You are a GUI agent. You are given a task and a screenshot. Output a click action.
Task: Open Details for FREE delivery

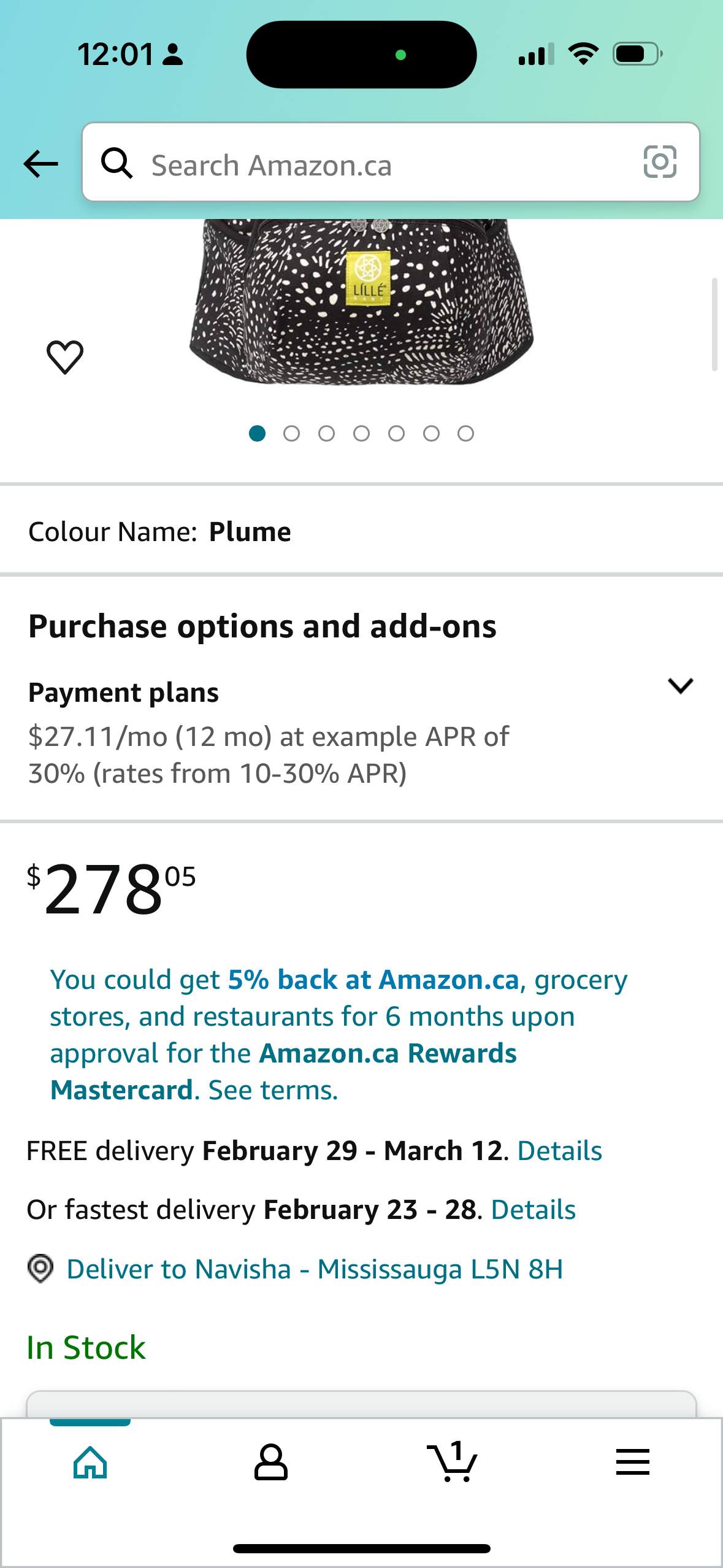[559, 1151]
